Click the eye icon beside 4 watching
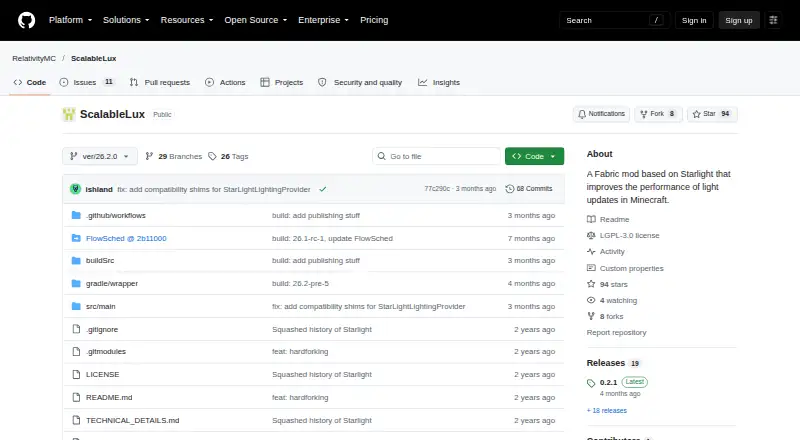Screen dimensions: 800x440 [x=591, y=300]
